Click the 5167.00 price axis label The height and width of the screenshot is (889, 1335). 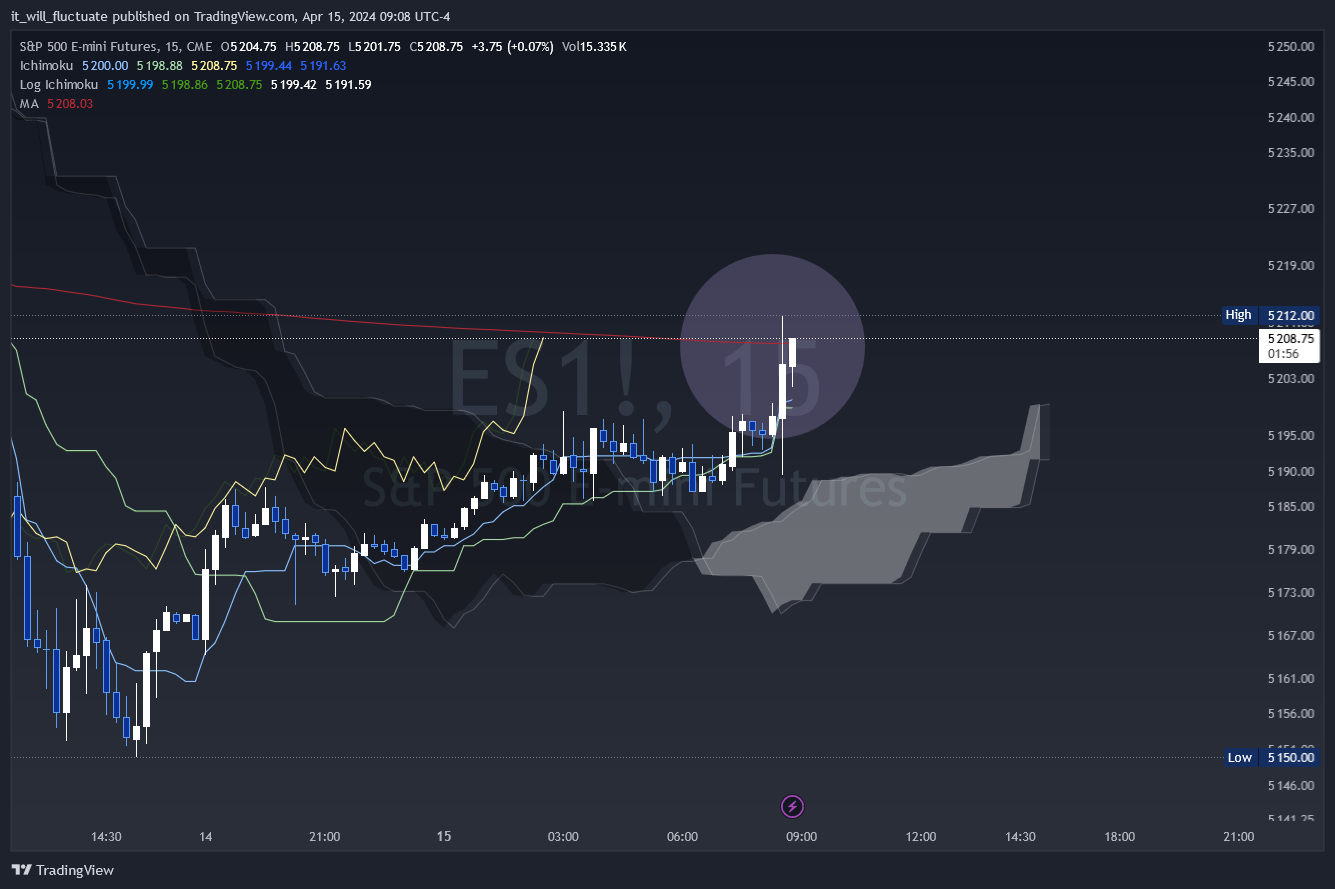[1289, 635]
